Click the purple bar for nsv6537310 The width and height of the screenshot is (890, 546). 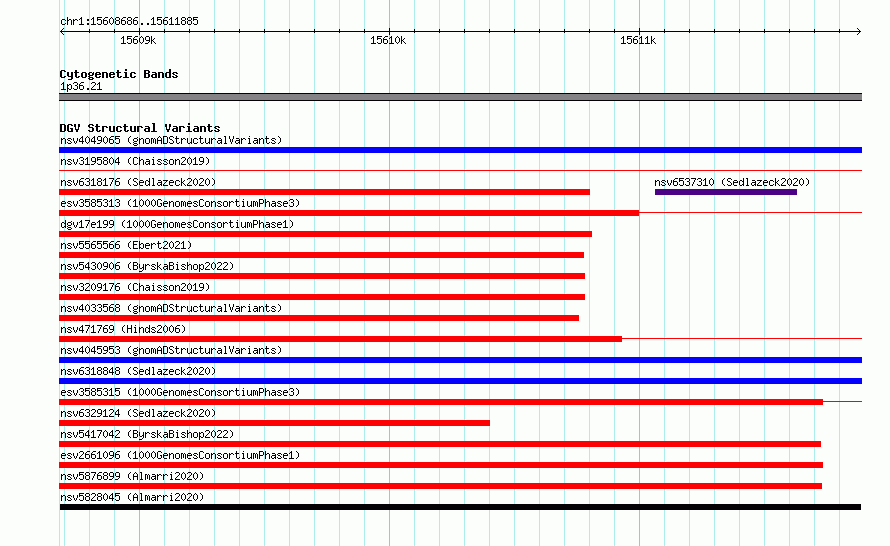point(725,192)
